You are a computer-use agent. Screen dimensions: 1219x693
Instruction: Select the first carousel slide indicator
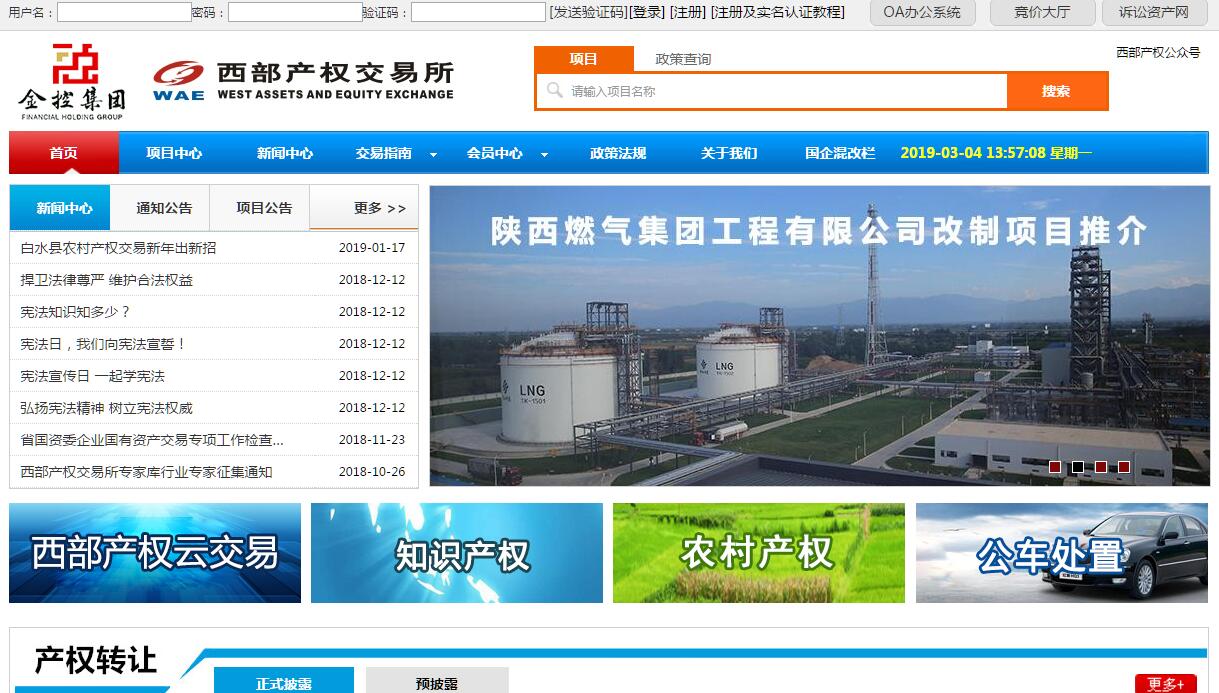click(x=1055, y=467)
